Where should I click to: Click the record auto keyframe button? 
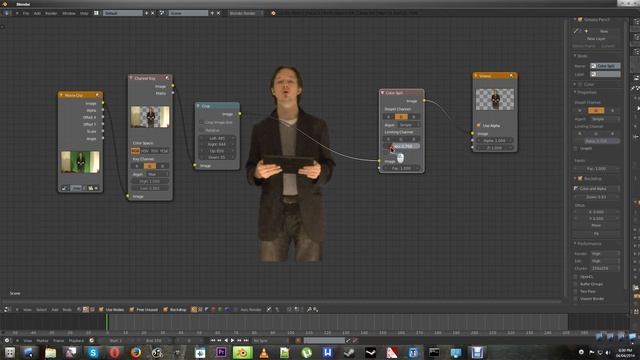298,340
